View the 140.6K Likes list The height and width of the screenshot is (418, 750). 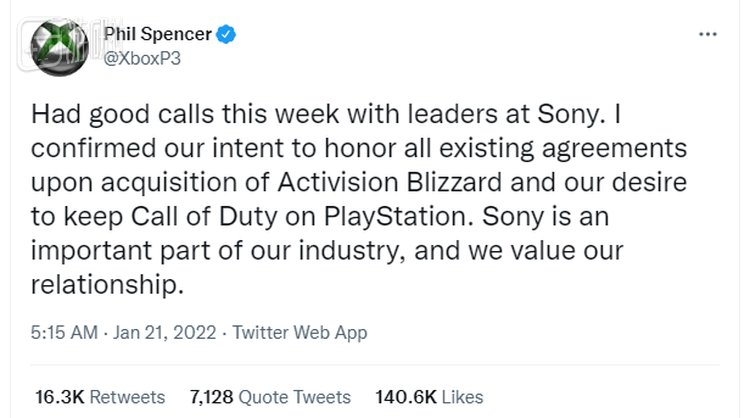pyautogui.click(x=404, y=397)
